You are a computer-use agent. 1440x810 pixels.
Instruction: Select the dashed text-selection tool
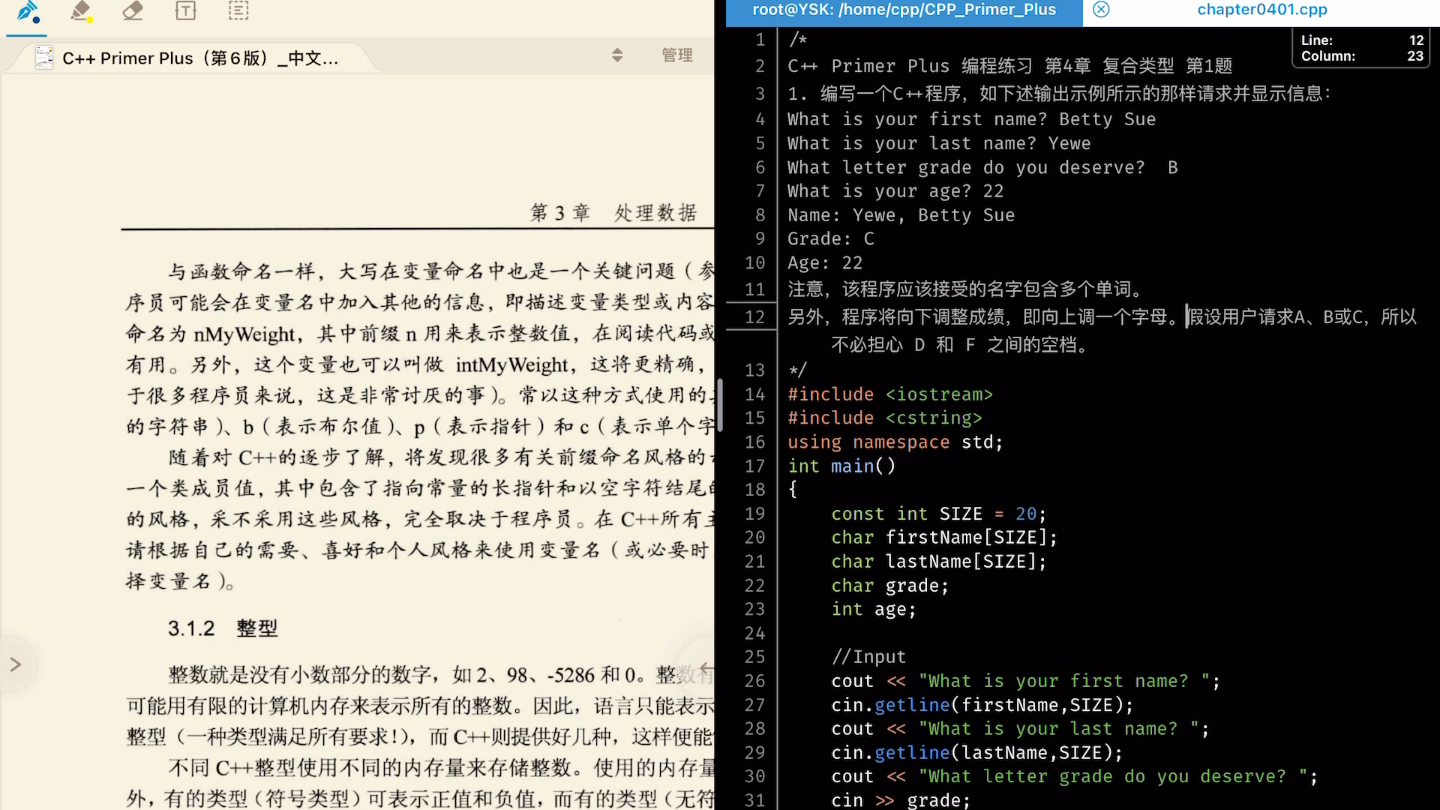point(238,11)
